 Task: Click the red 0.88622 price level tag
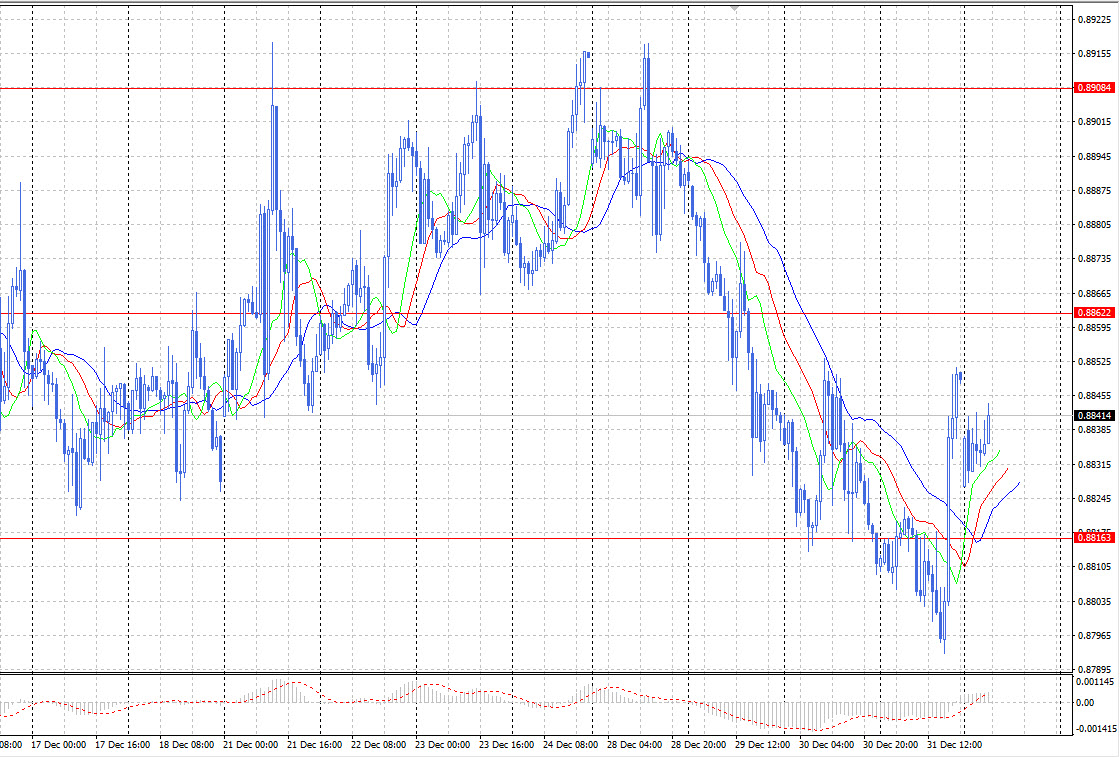coord(1094,313)
